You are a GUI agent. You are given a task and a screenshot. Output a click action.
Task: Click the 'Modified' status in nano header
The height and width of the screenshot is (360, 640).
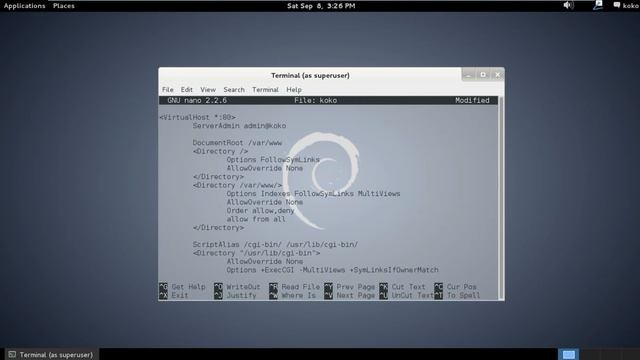coord(472,100)
